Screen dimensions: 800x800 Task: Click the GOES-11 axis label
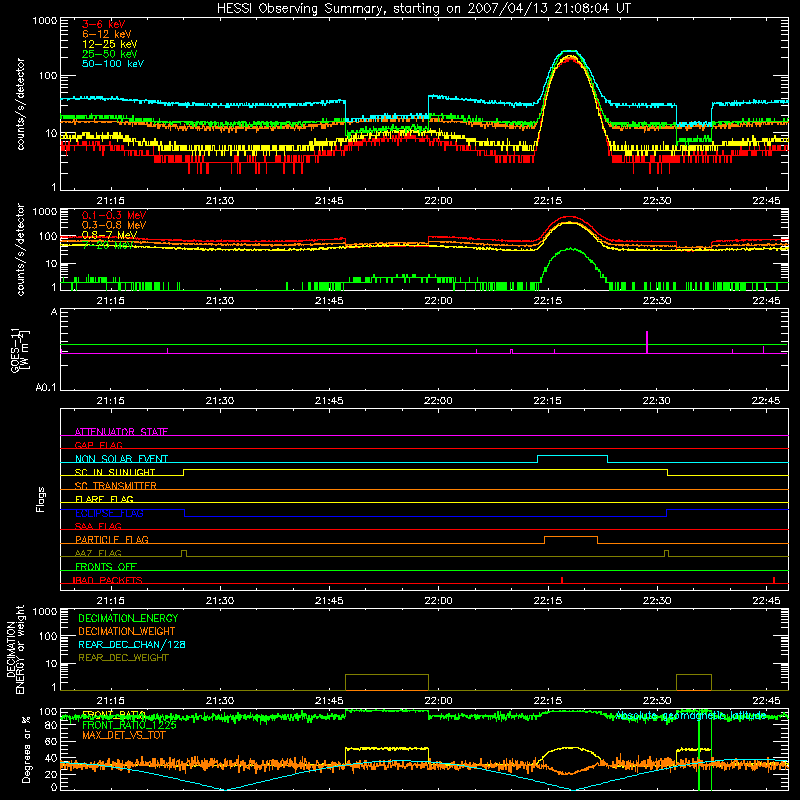[x=18, y=350]
